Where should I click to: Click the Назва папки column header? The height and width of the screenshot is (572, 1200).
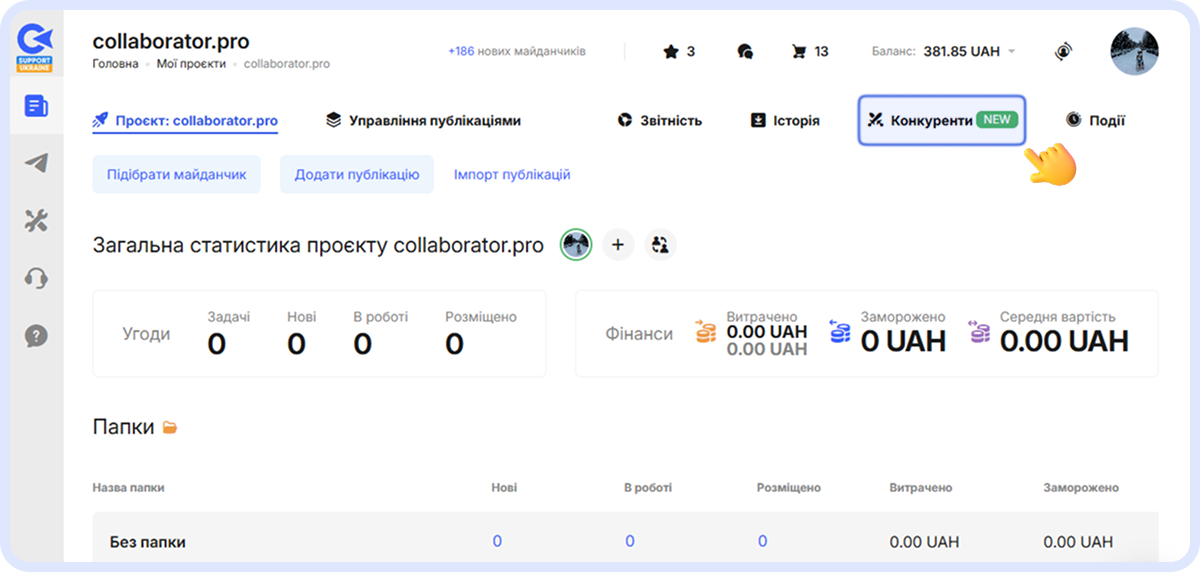(128, 488)
